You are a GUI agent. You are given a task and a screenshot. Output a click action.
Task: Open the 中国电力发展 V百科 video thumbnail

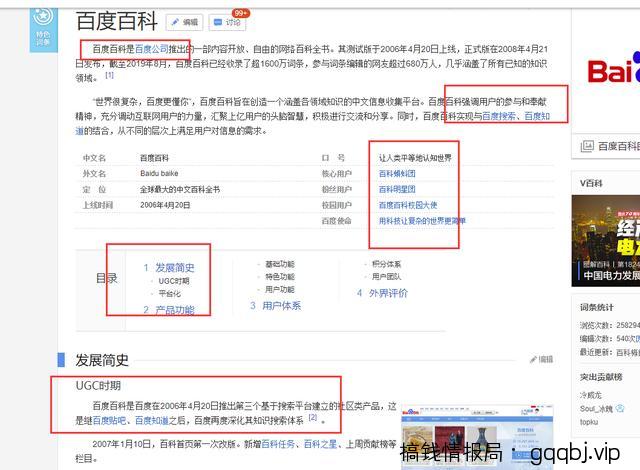coord(606,241)
